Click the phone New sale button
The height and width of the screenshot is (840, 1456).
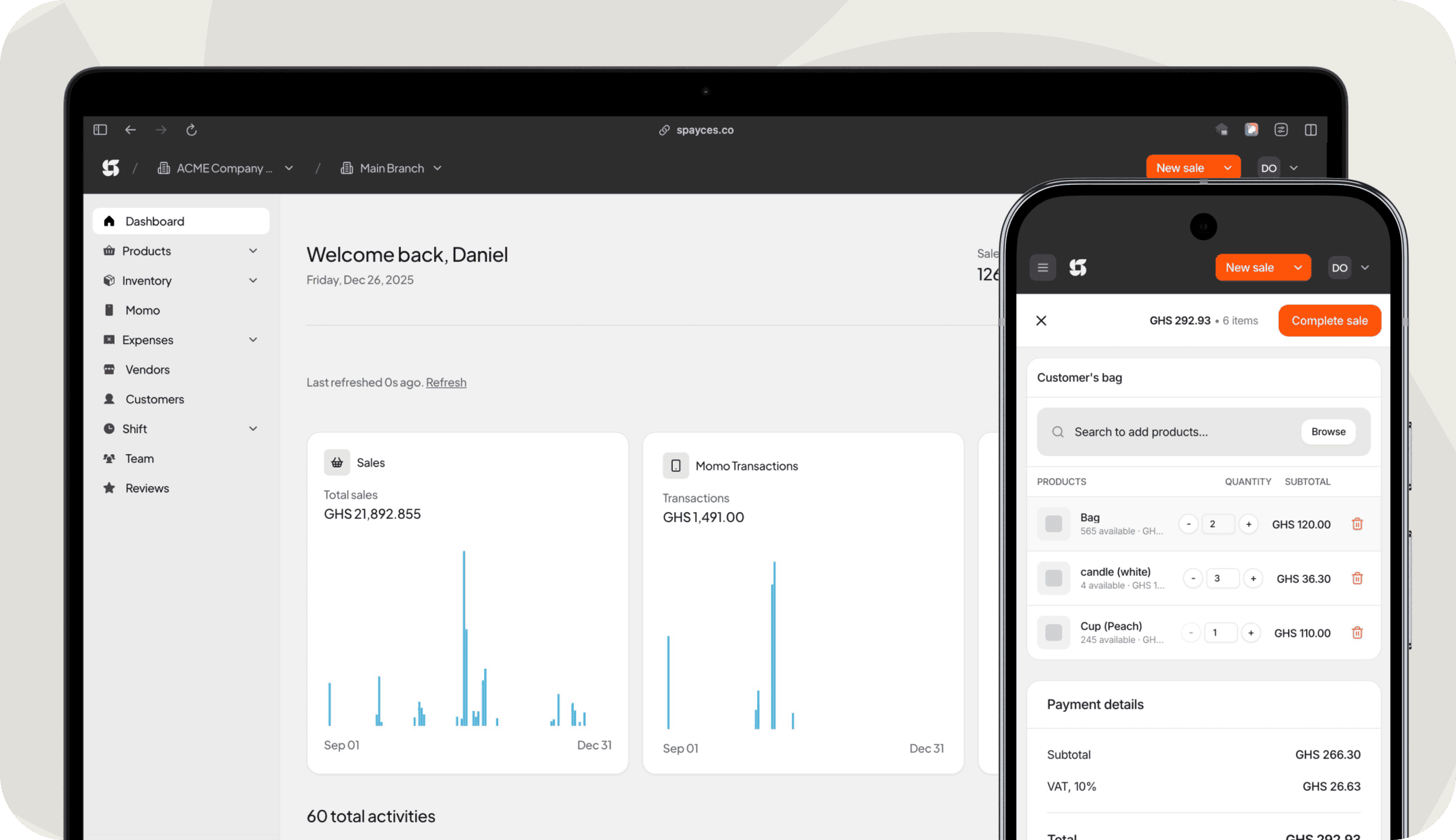pyautogui.click(x=1249, y=267)
